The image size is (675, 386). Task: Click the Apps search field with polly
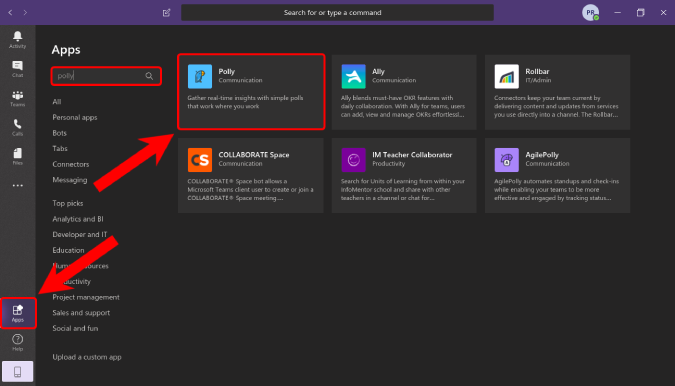(106, 76)
